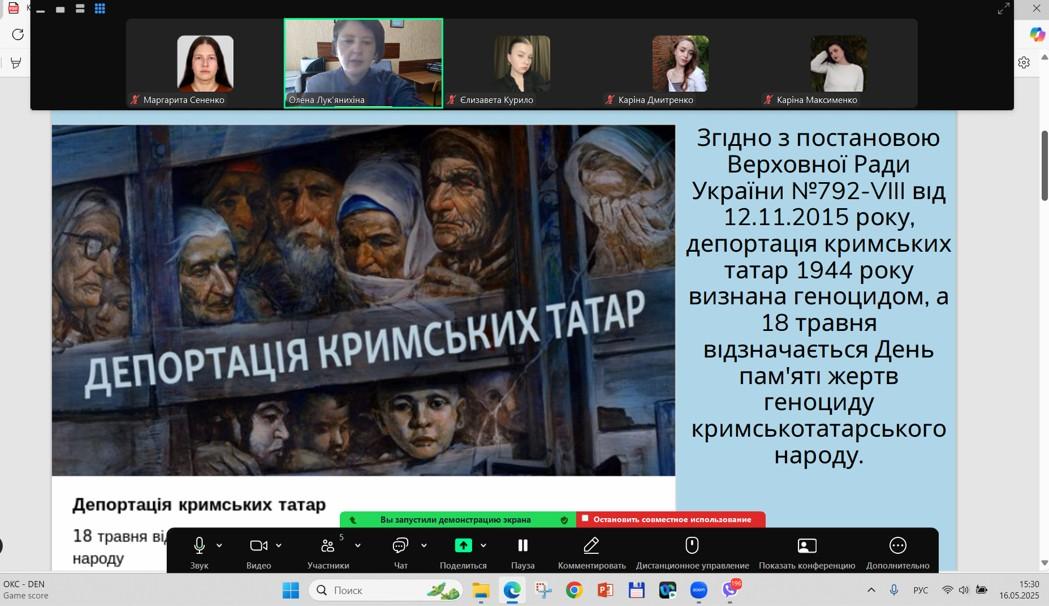The image size is (1049, 606).
Task: Open Snipping Tool on taskbar
Action: click(x=543, y=591)
